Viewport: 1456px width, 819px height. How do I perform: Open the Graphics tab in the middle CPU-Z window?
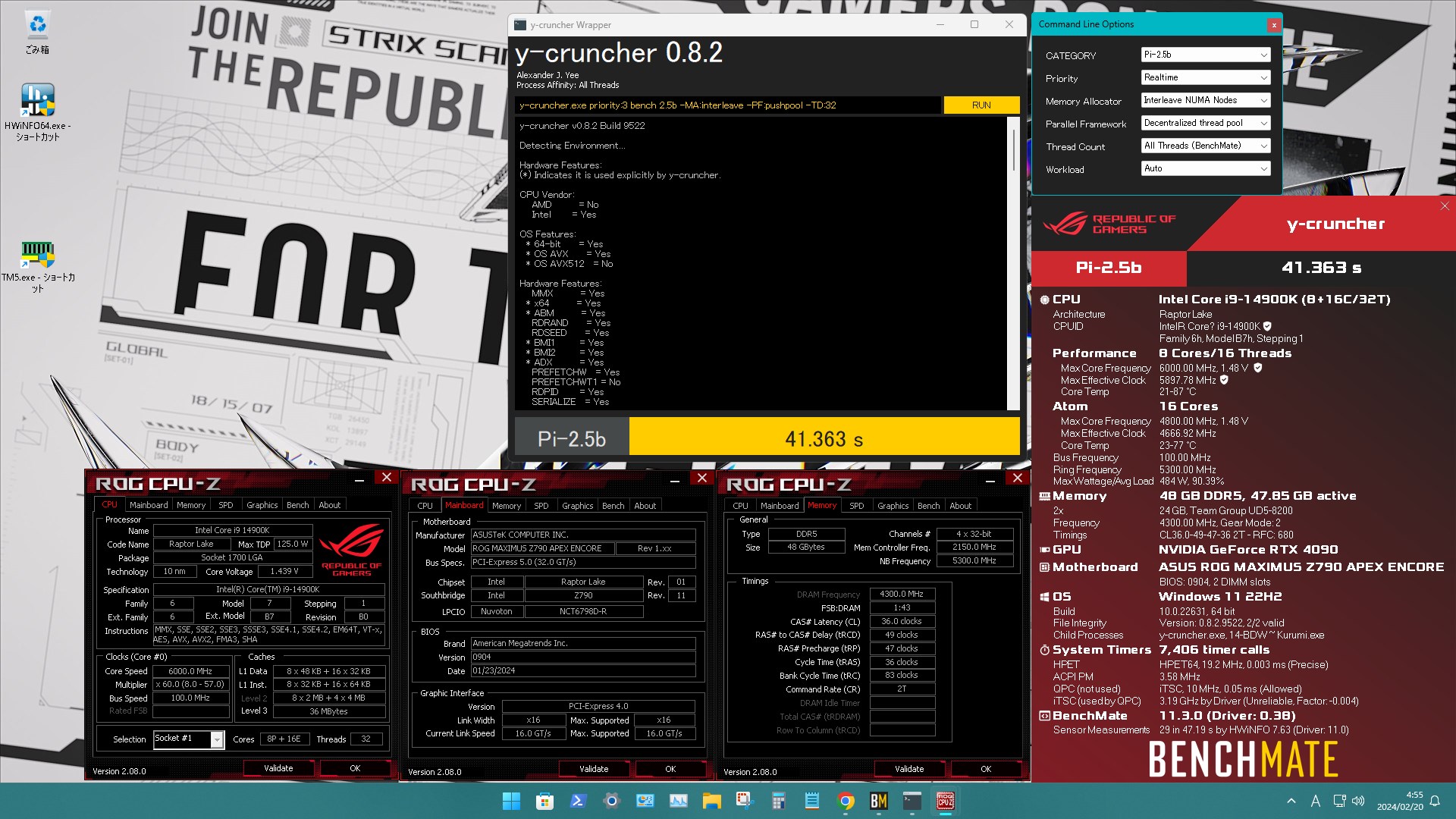578,506
